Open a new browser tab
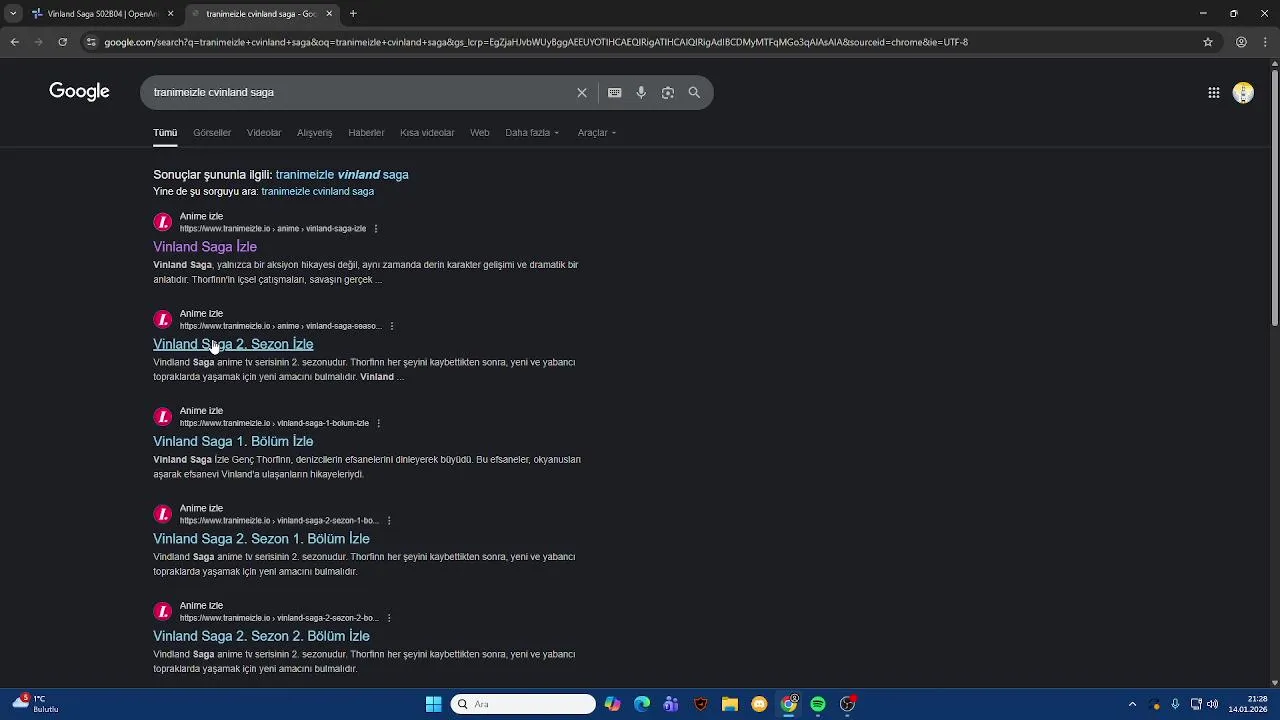The image size is (1280, 720). [x=353, y=14]
